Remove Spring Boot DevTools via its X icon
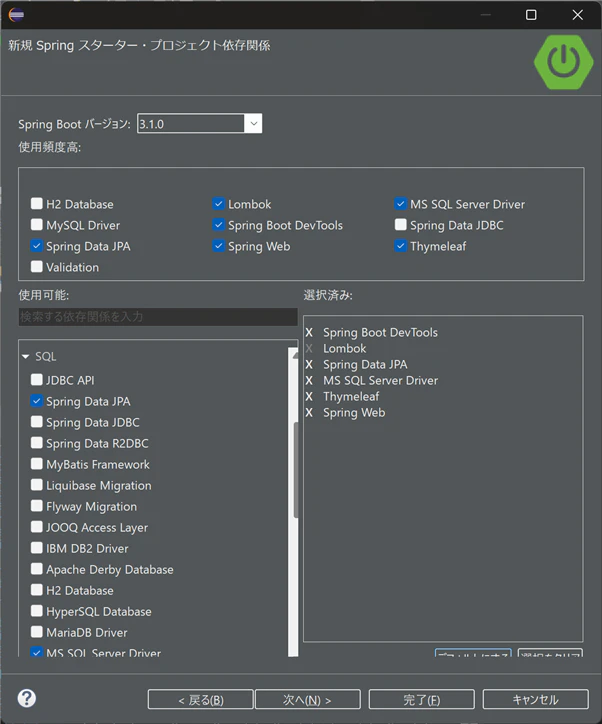 tap(309, 332)
